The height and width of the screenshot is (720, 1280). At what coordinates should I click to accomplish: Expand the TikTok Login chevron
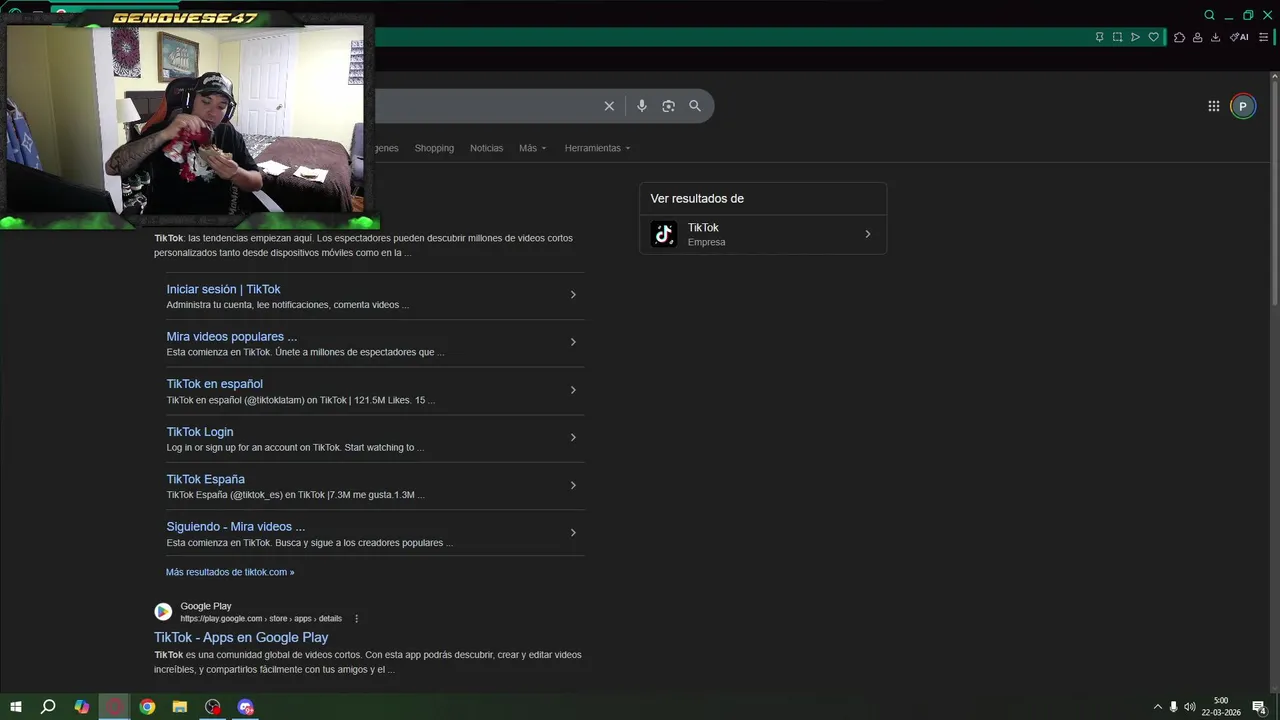(x=573, y=437)
